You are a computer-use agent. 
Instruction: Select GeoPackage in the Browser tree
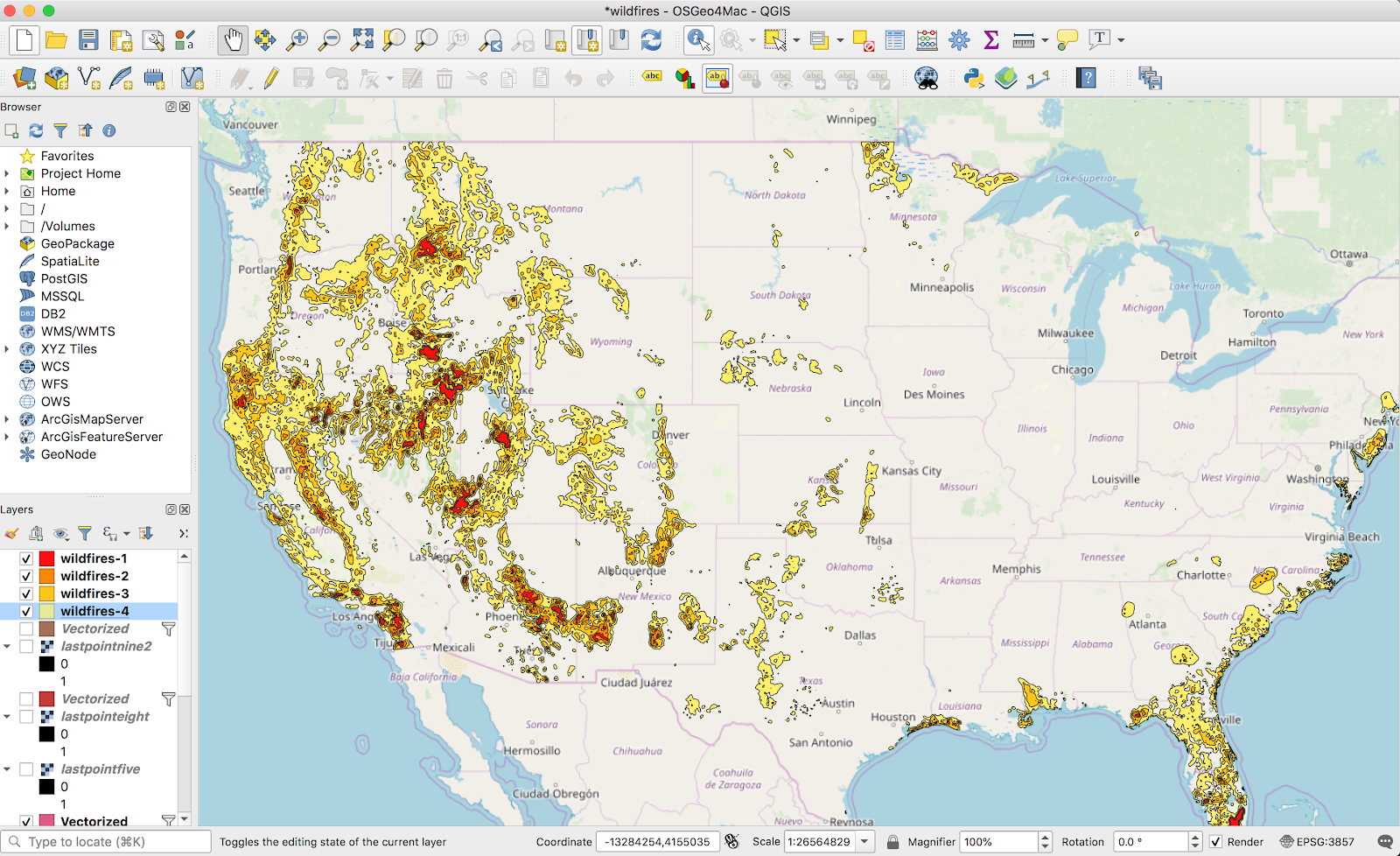[x=77, y=243]
